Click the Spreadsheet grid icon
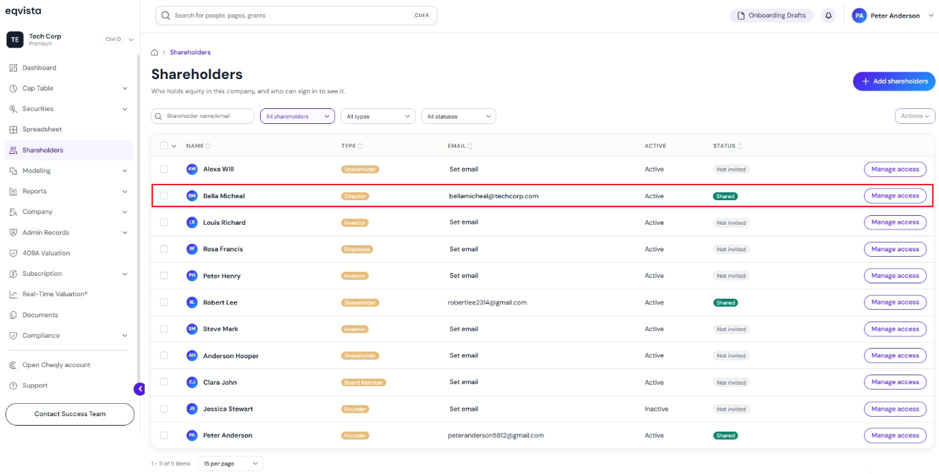 [13, 129]
